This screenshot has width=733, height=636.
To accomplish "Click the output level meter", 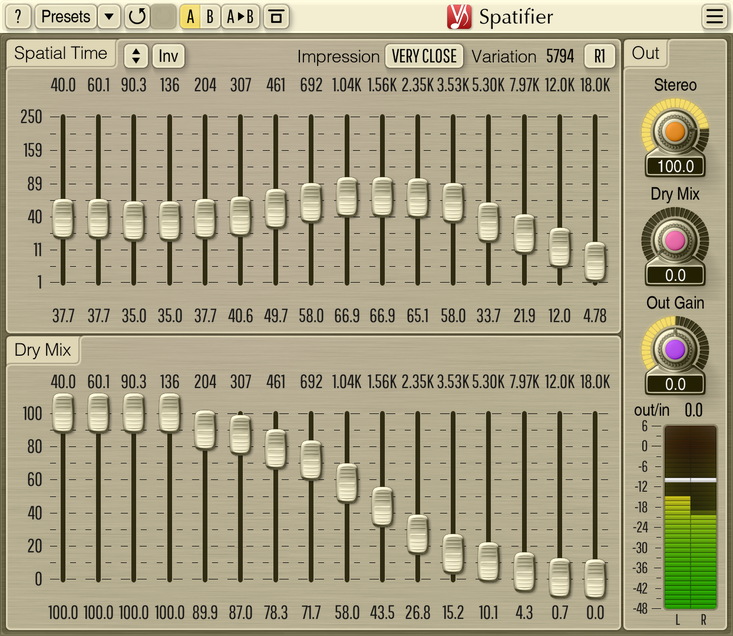I will (x=690, y=517).
